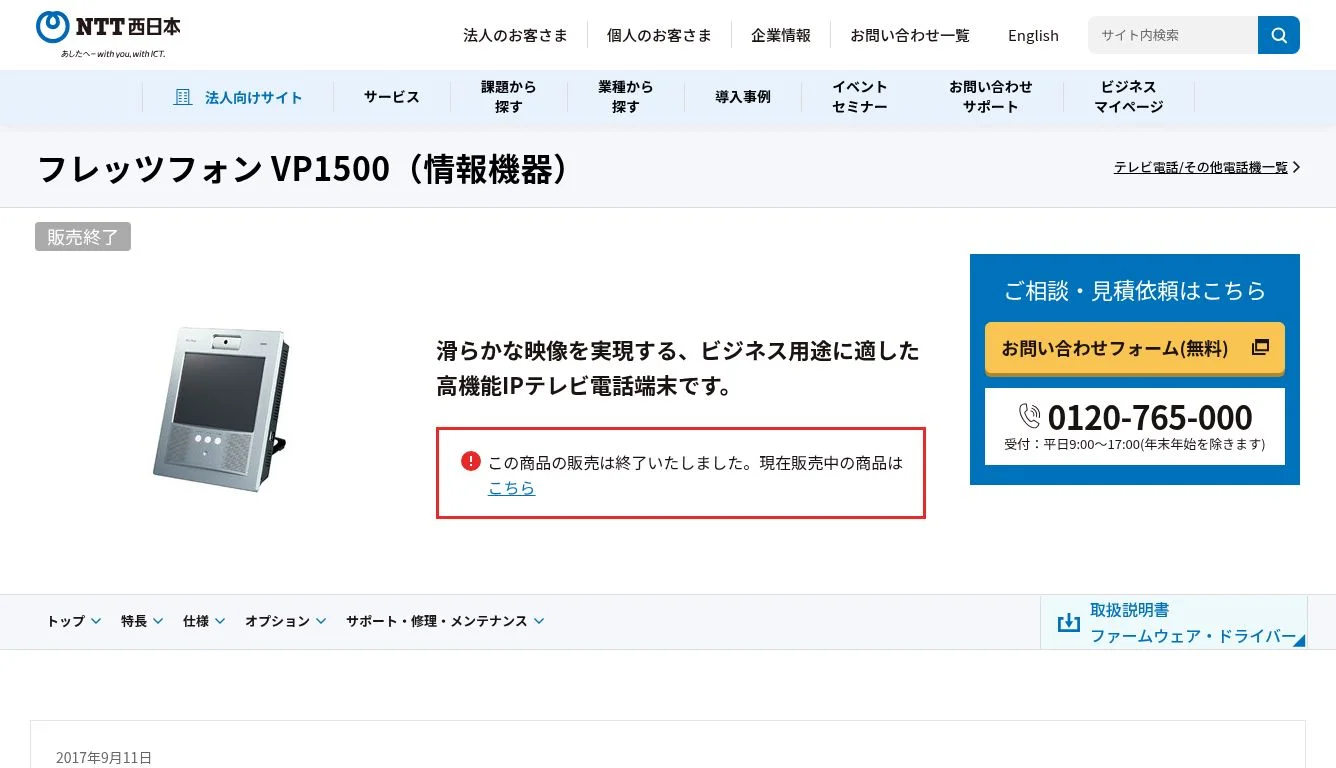Image resolution: width=1336 pixels, height=768 pixels.
Task: Click the magnifier search button
Action: [1279, 35]
